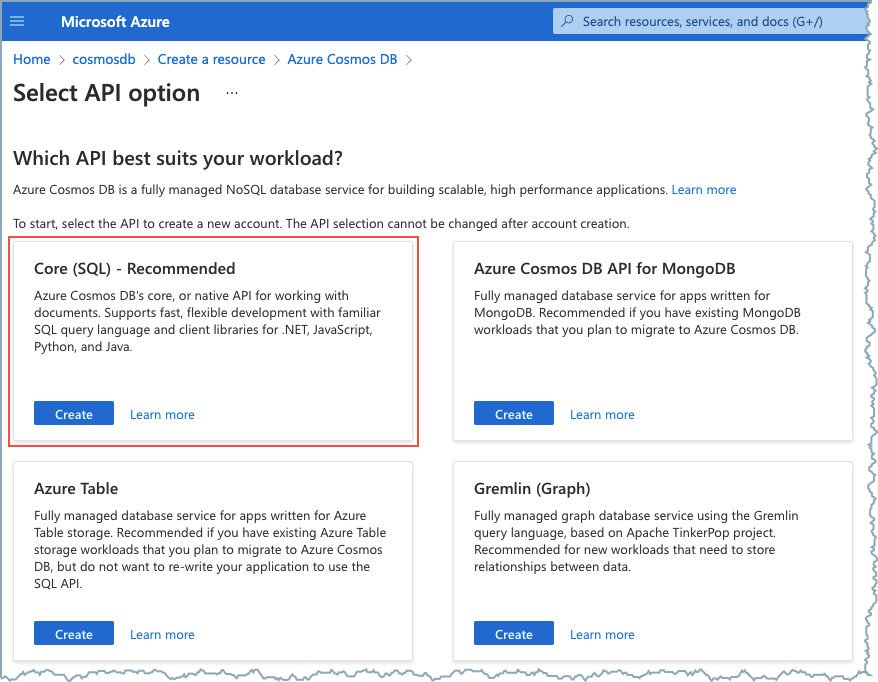Screen dimensions: 878x682
Task: Open Learn more for the MongoDB API
Action: [602, 414]
